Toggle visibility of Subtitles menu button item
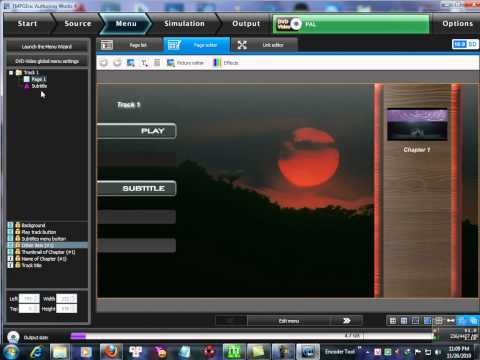The image size is (480, 360). [x=10, y=239]
